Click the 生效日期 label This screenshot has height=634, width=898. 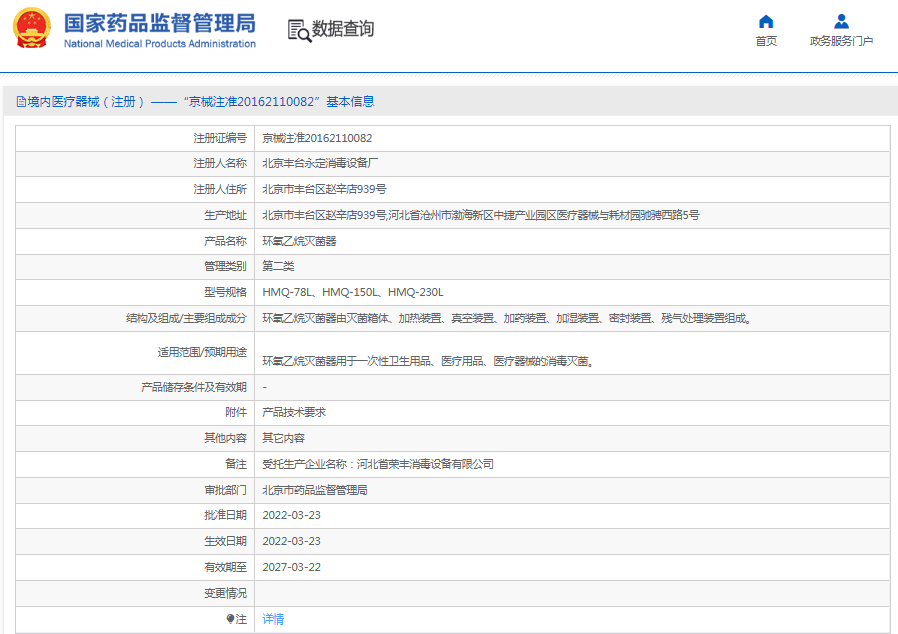coord(225,541)
